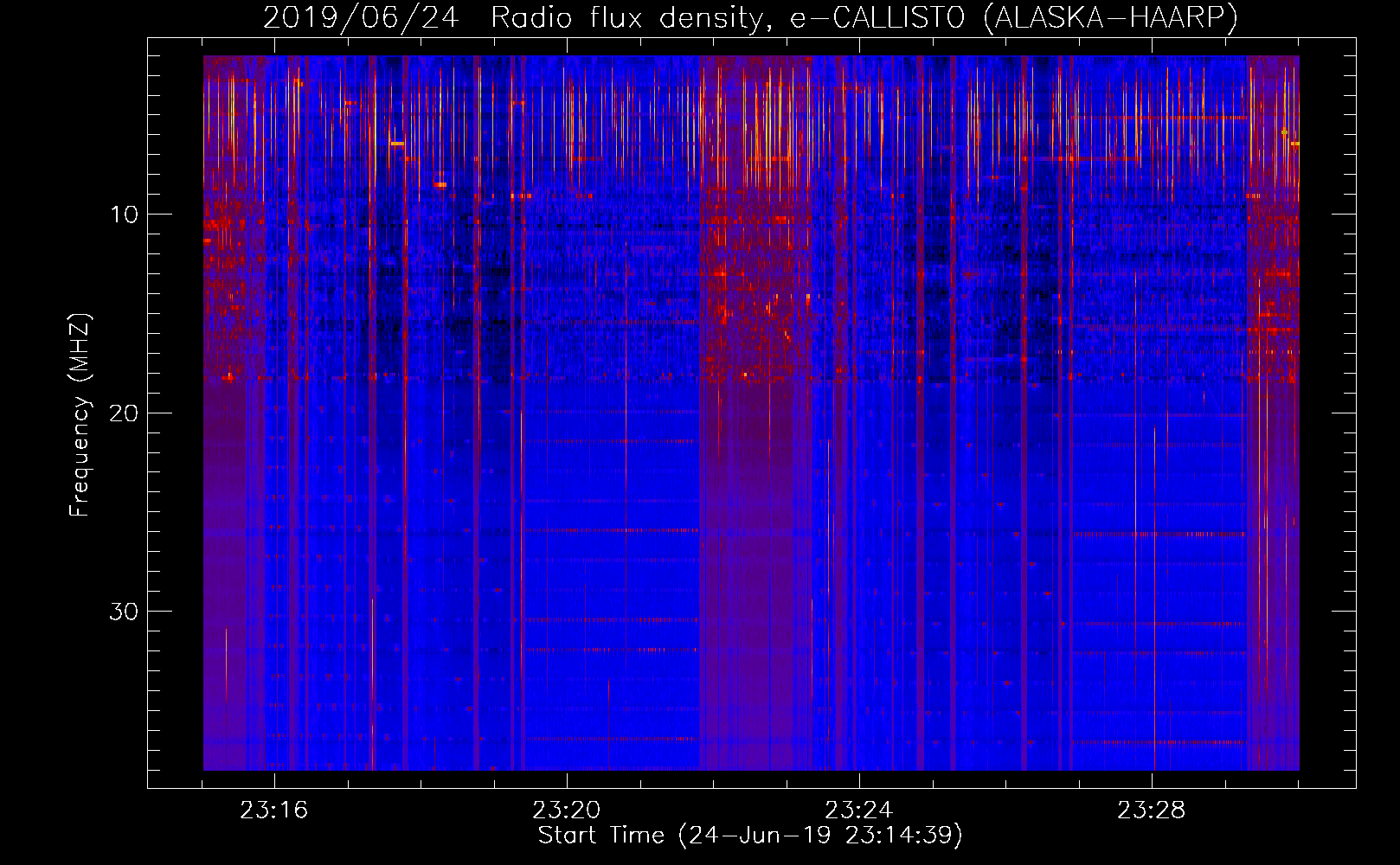This screenshot has width=1400, height=865.
Task: Click the 20 MHz frequency tick label
Action: pyautogui.click(x=125, y=413)
